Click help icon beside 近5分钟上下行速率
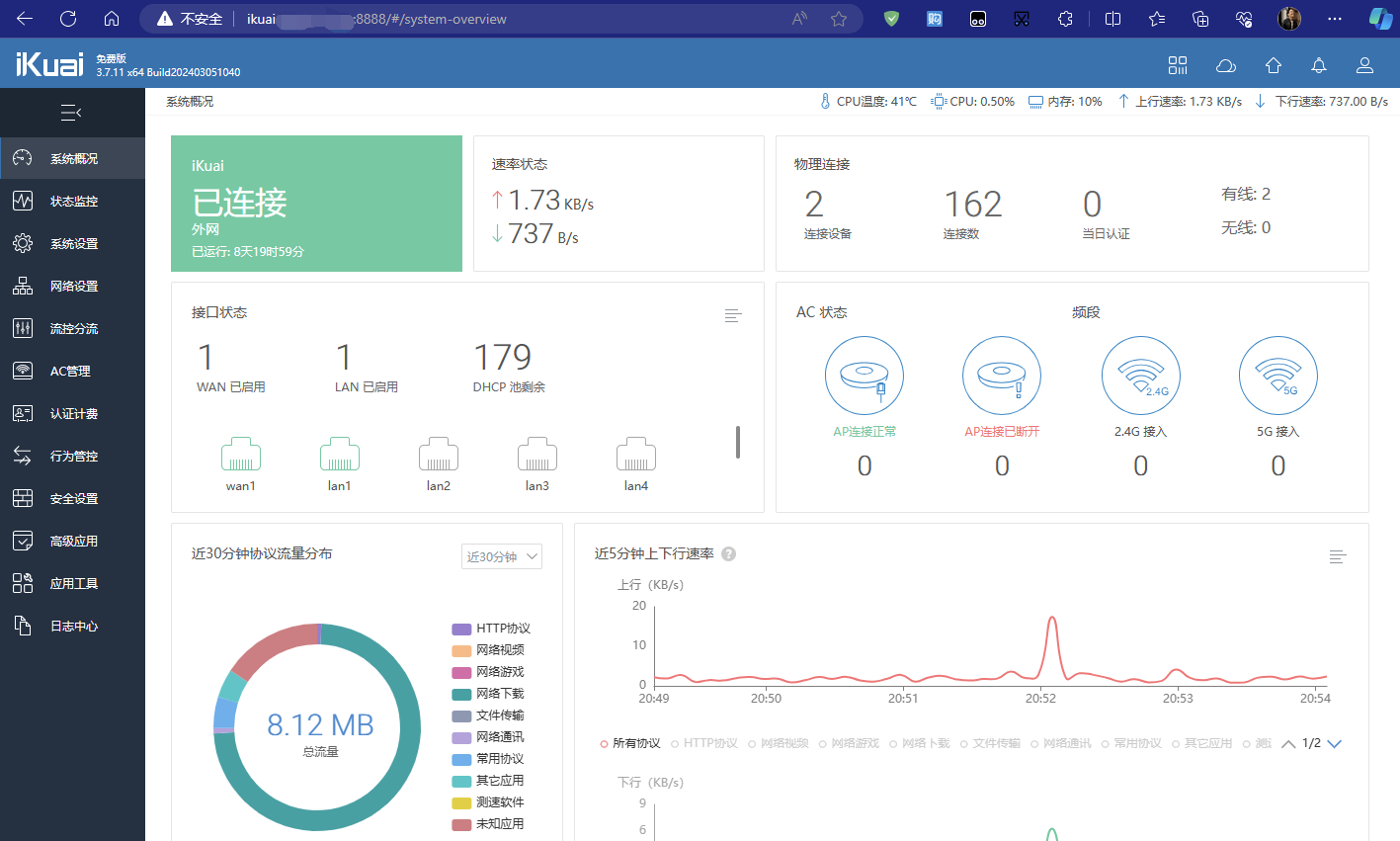Viewport: 1400px width, 841px height. [x=729, y=554]
